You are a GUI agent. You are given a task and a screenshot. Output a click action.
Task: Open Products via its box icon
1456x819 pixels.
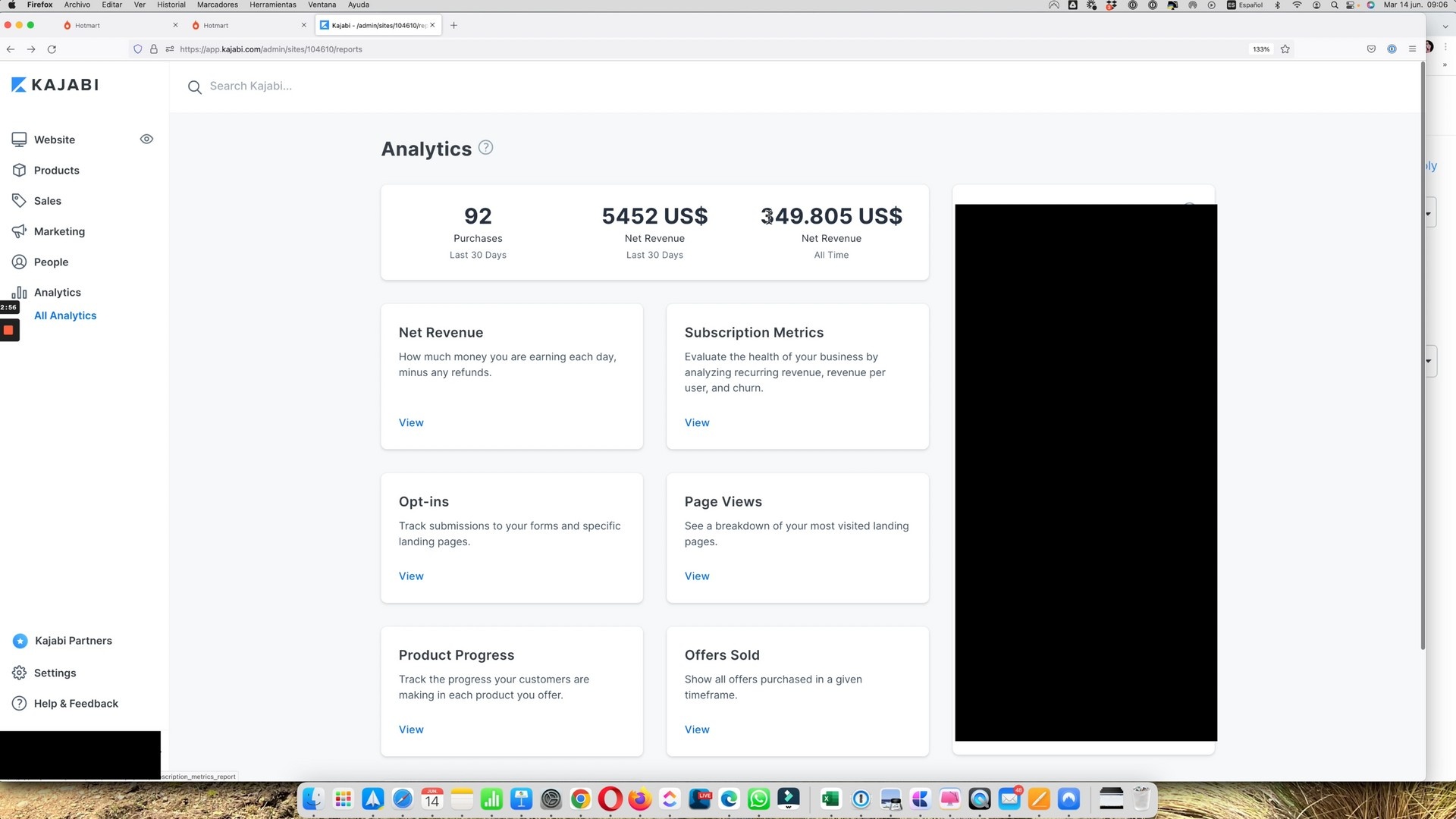tap(19, 170)
